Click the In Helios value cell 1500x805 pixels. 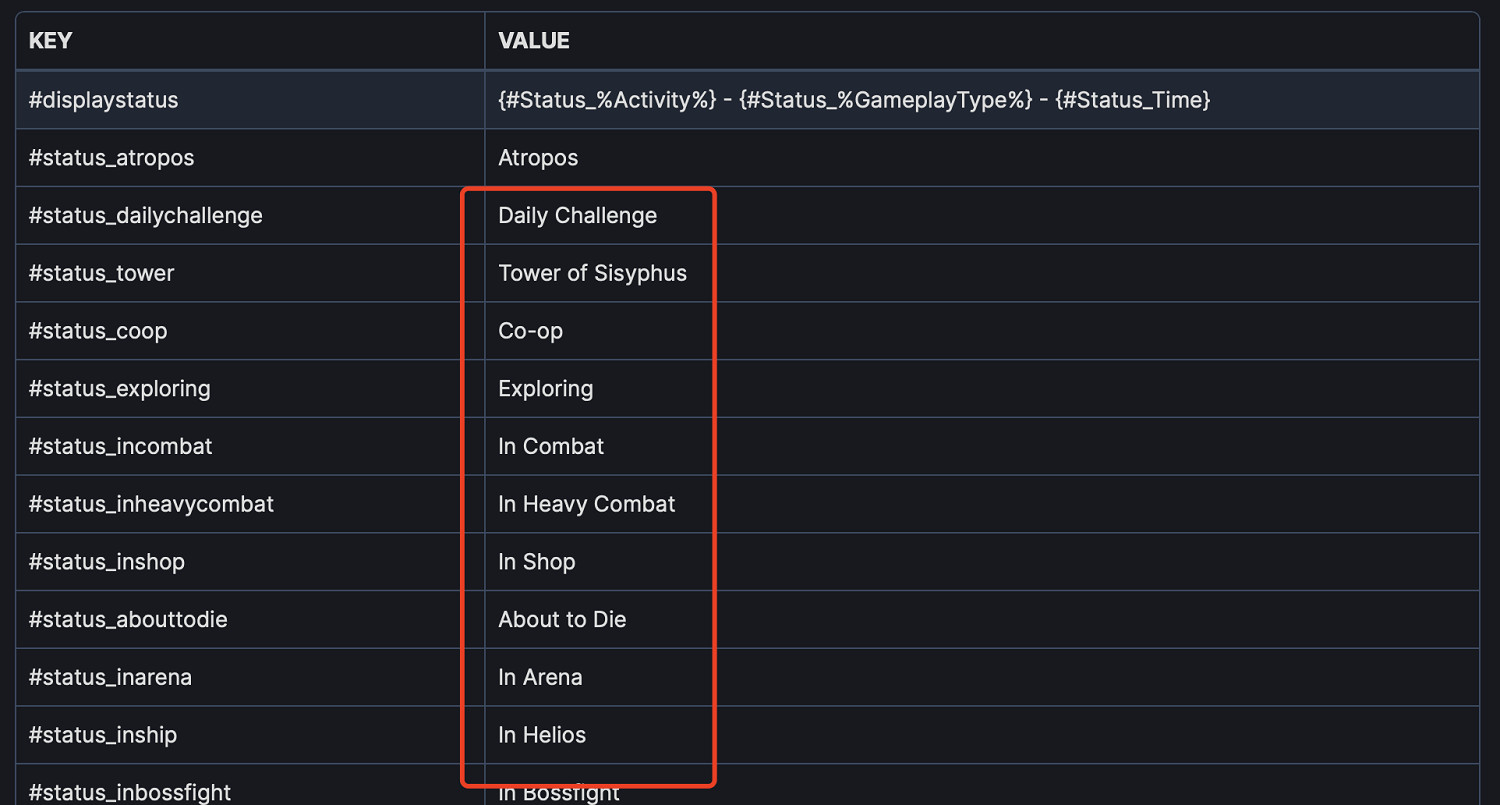(542, 735)
